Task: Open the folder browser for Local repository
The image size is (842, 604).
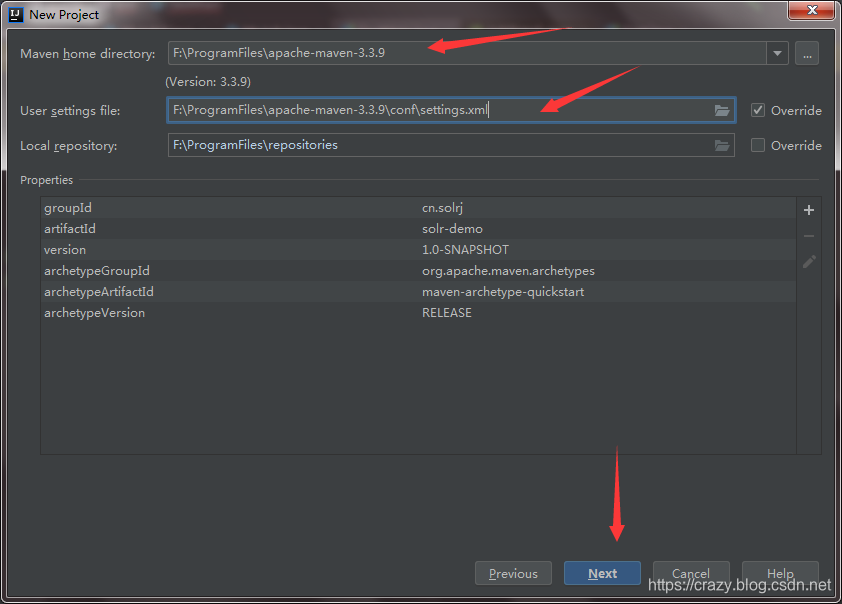Action: point(722,145)
